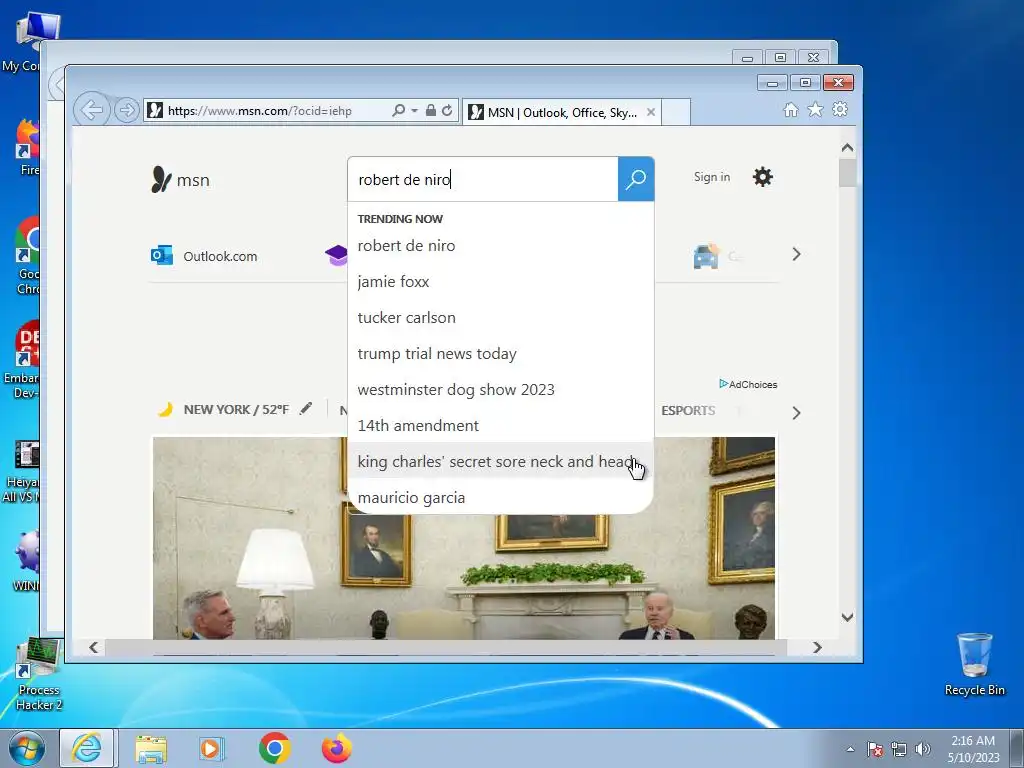Open MSN settings gear icon
This screenshot has height=768, width=1024.
[762, 177]
